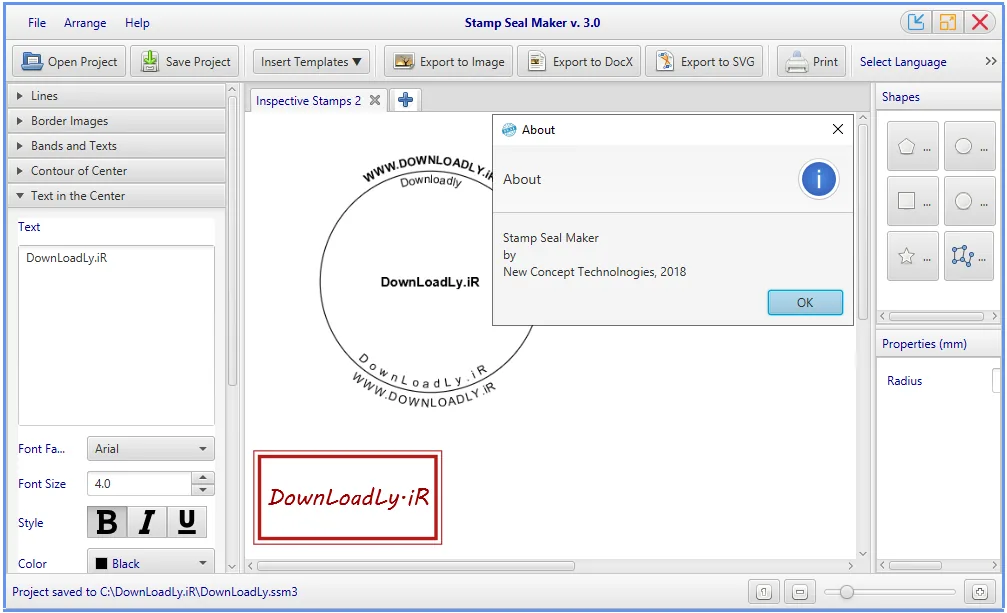1007x613 pixels.
Task: Open the Color dropdown showing Black
Action: click(x=150, y=563)
